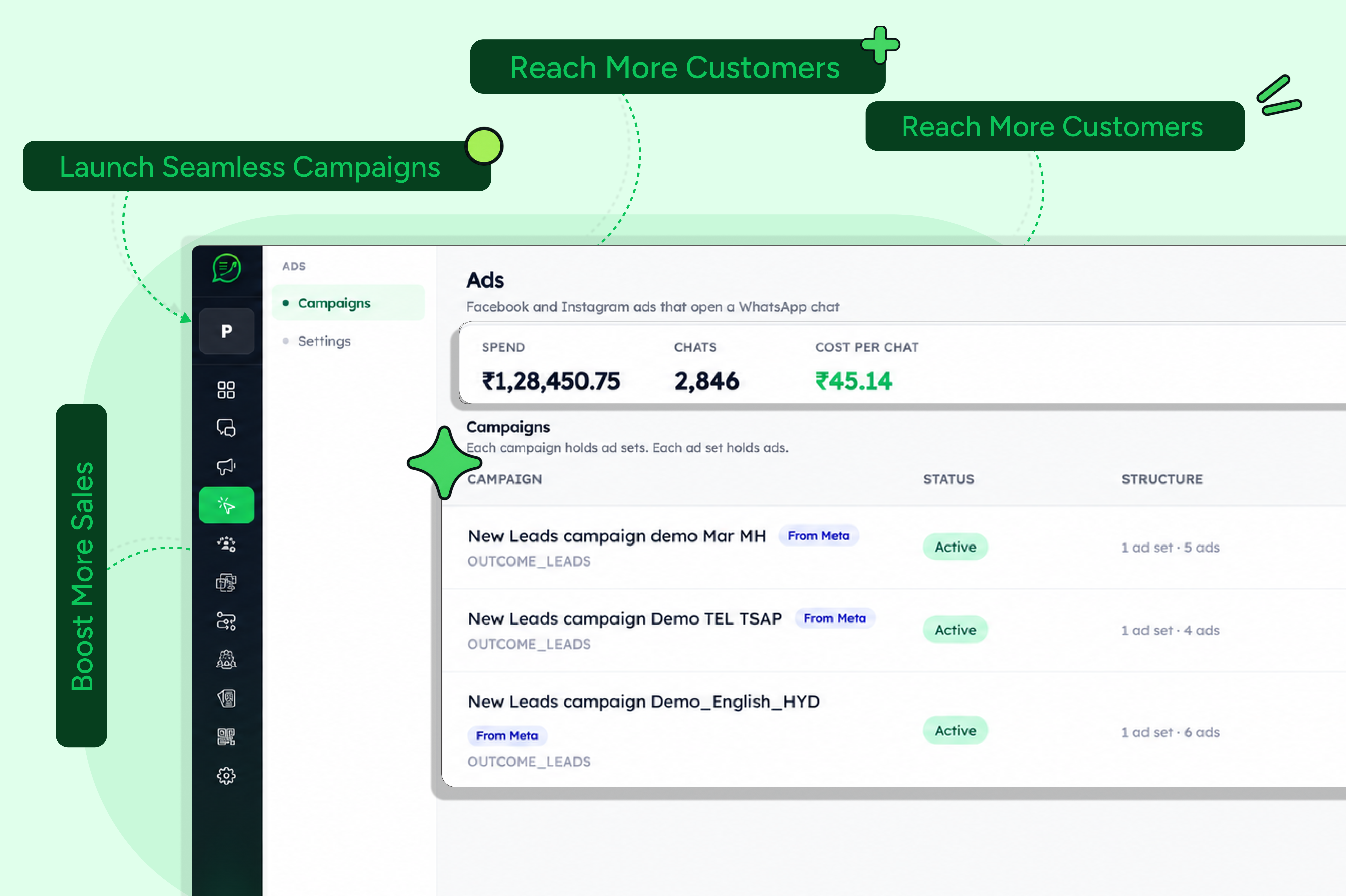
Task: Click From Meta badge on Demo_English_HYD campaign
Action: (507, 735)
